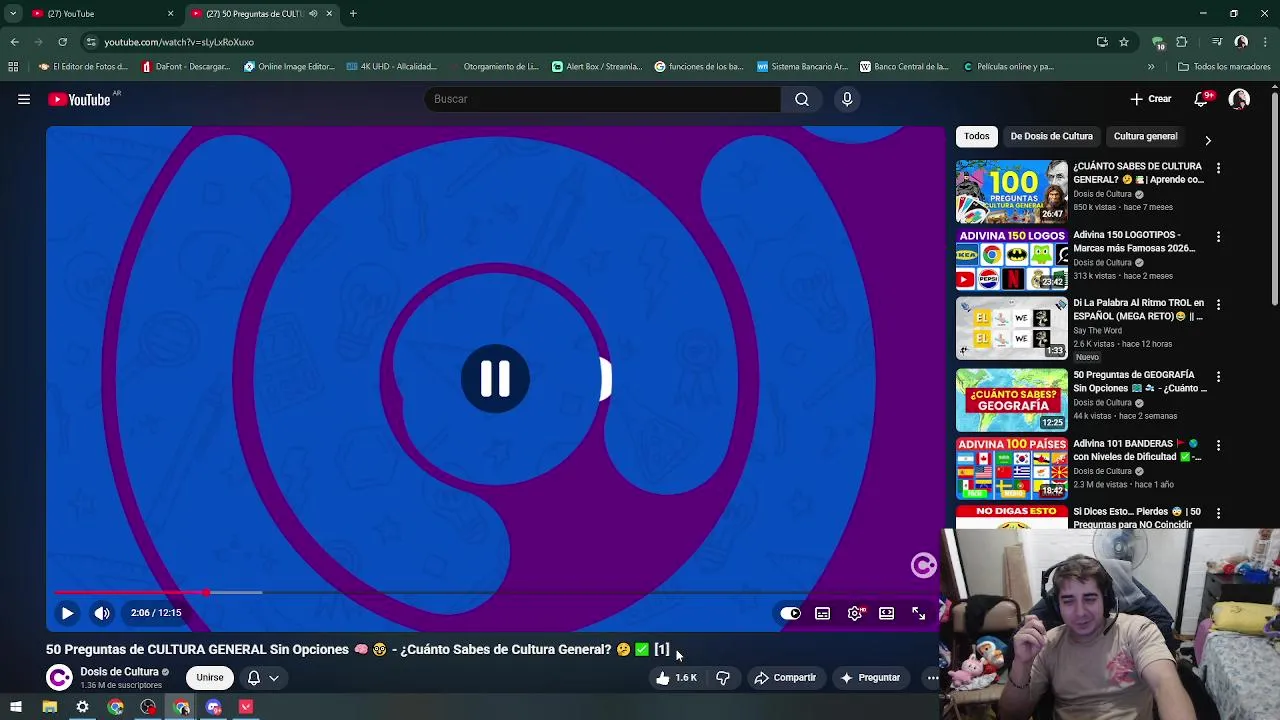Select the De Dosis de Cultura chip
This screenshot has height=720, width=1280.
[x=1051, y=136]
